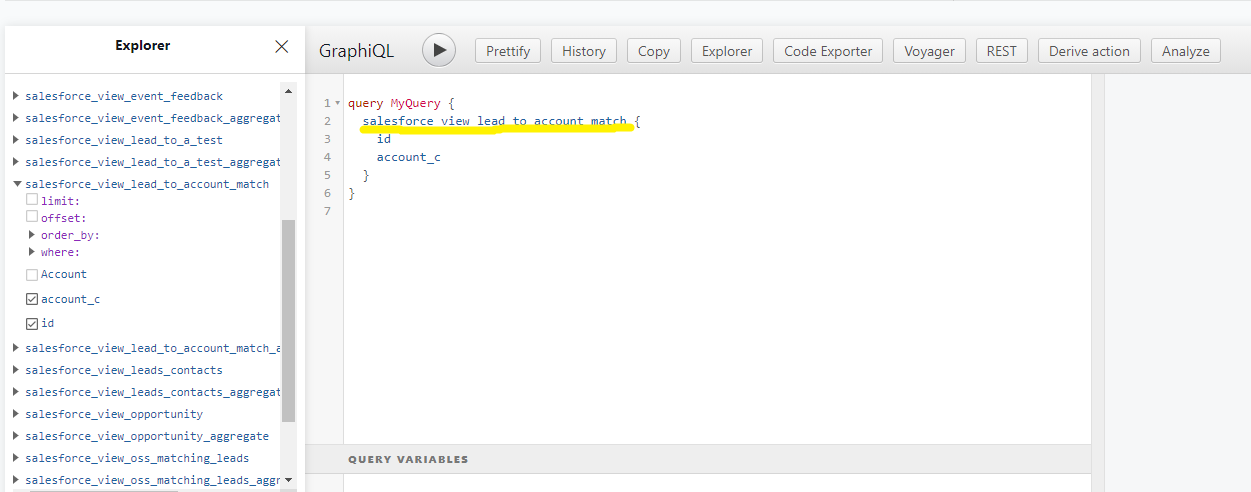
Task: Click the id field in the query editor
Action: [384, 139]
